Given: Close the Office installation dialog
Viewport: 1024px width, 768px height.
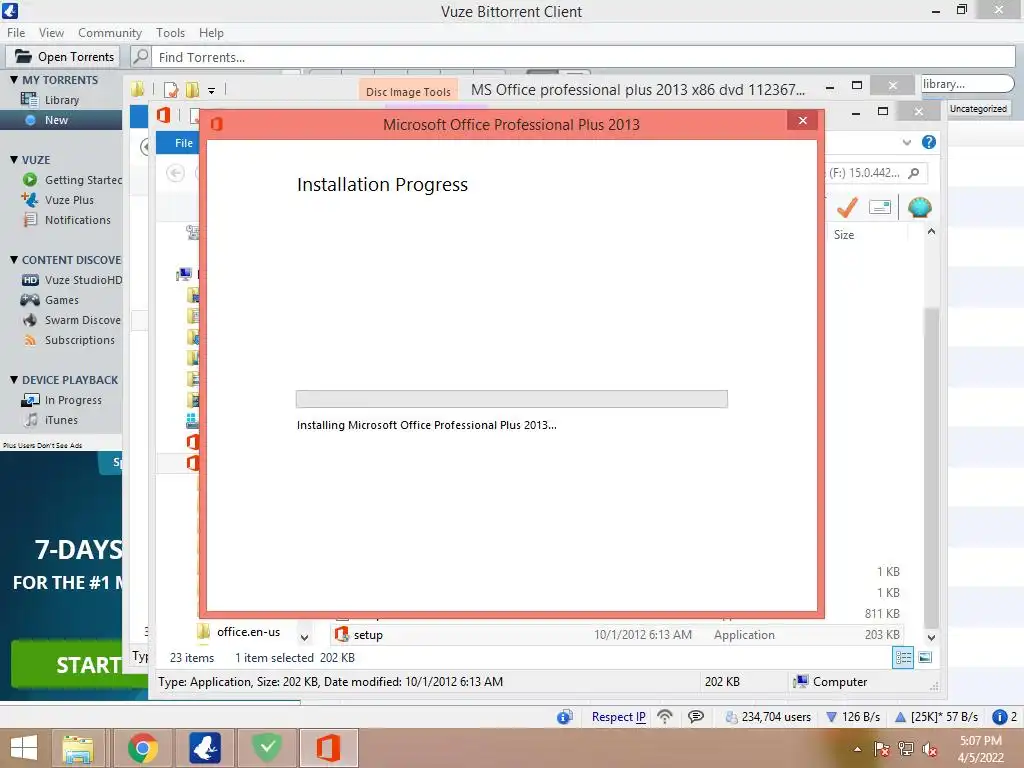Looking at the screenshot, I should [803, 121].
